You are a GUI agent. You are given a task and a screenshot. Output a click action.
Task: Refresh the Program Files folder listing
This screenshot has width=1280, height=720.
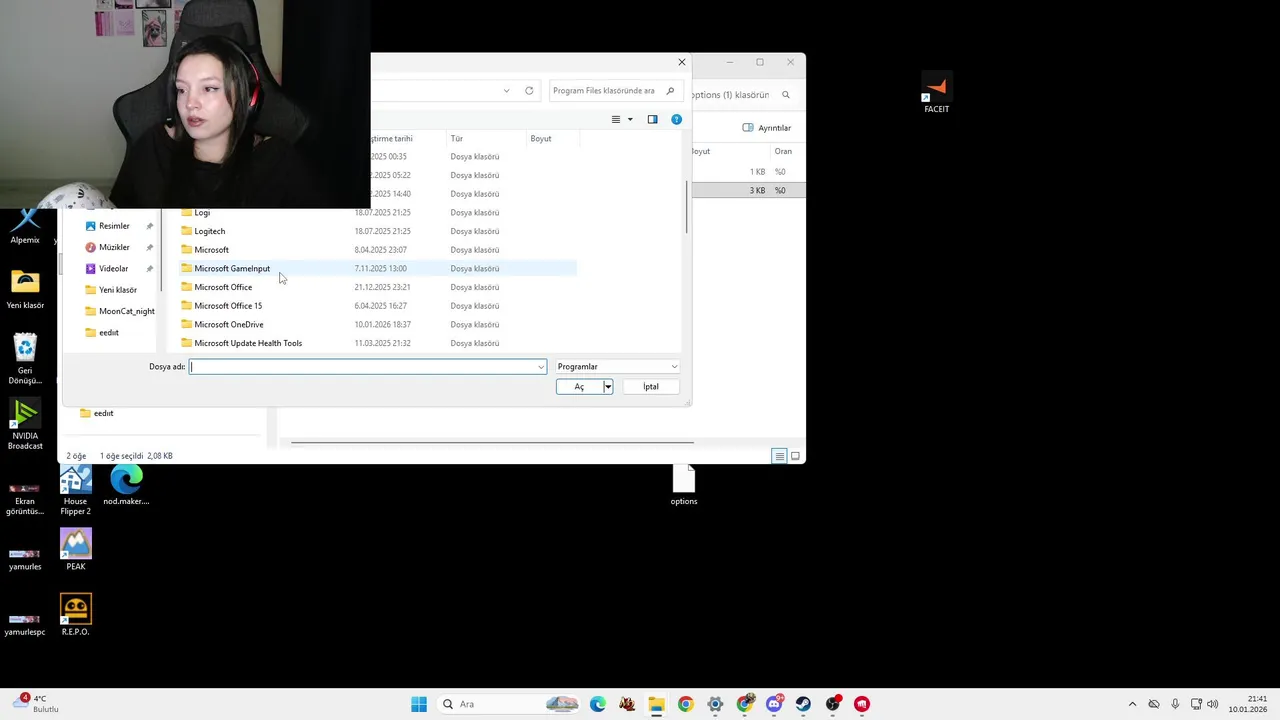pyautogui.click(x=529, y=90)
